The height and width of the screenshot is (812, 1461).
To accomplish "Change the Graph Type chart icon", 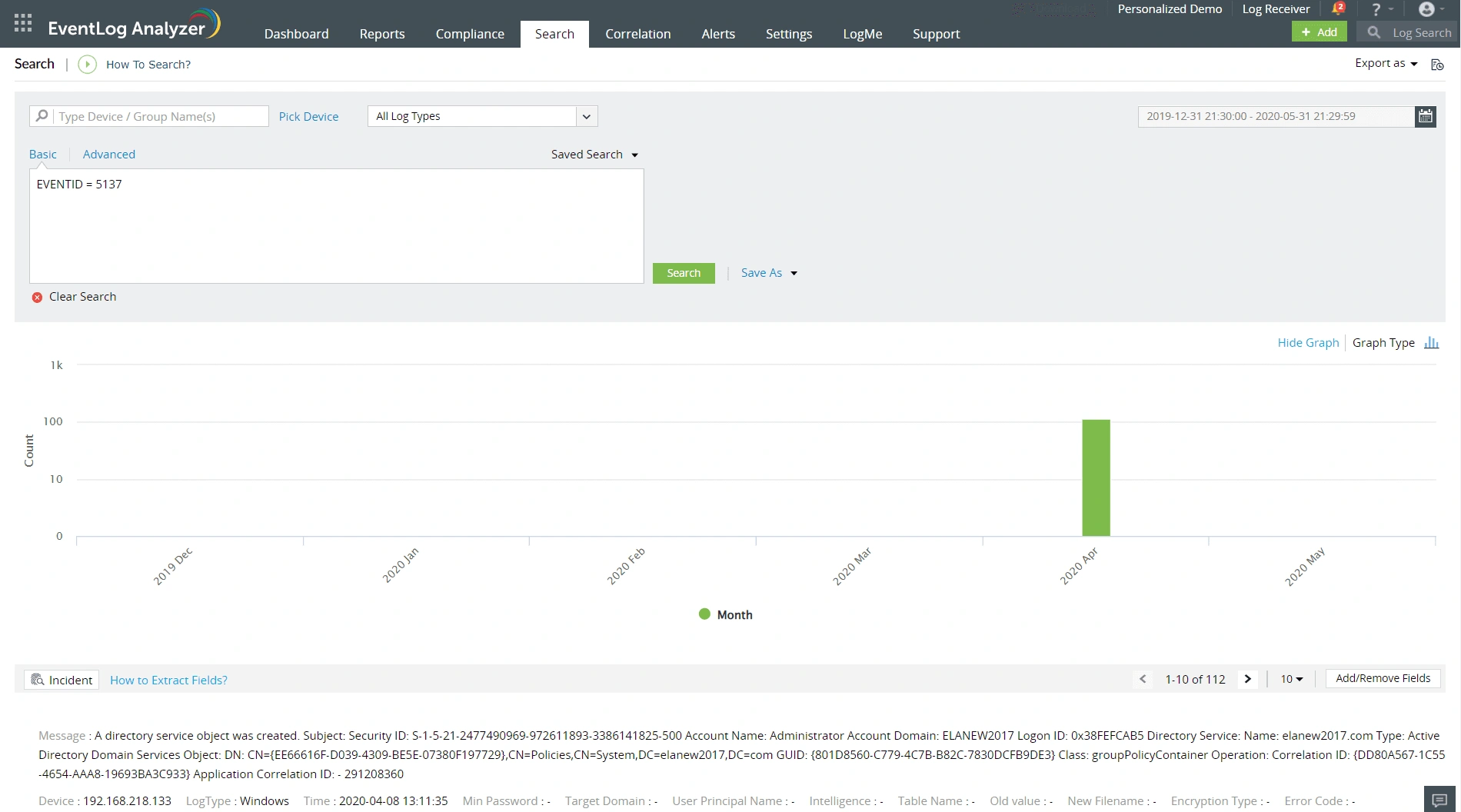I will 1431,343.
